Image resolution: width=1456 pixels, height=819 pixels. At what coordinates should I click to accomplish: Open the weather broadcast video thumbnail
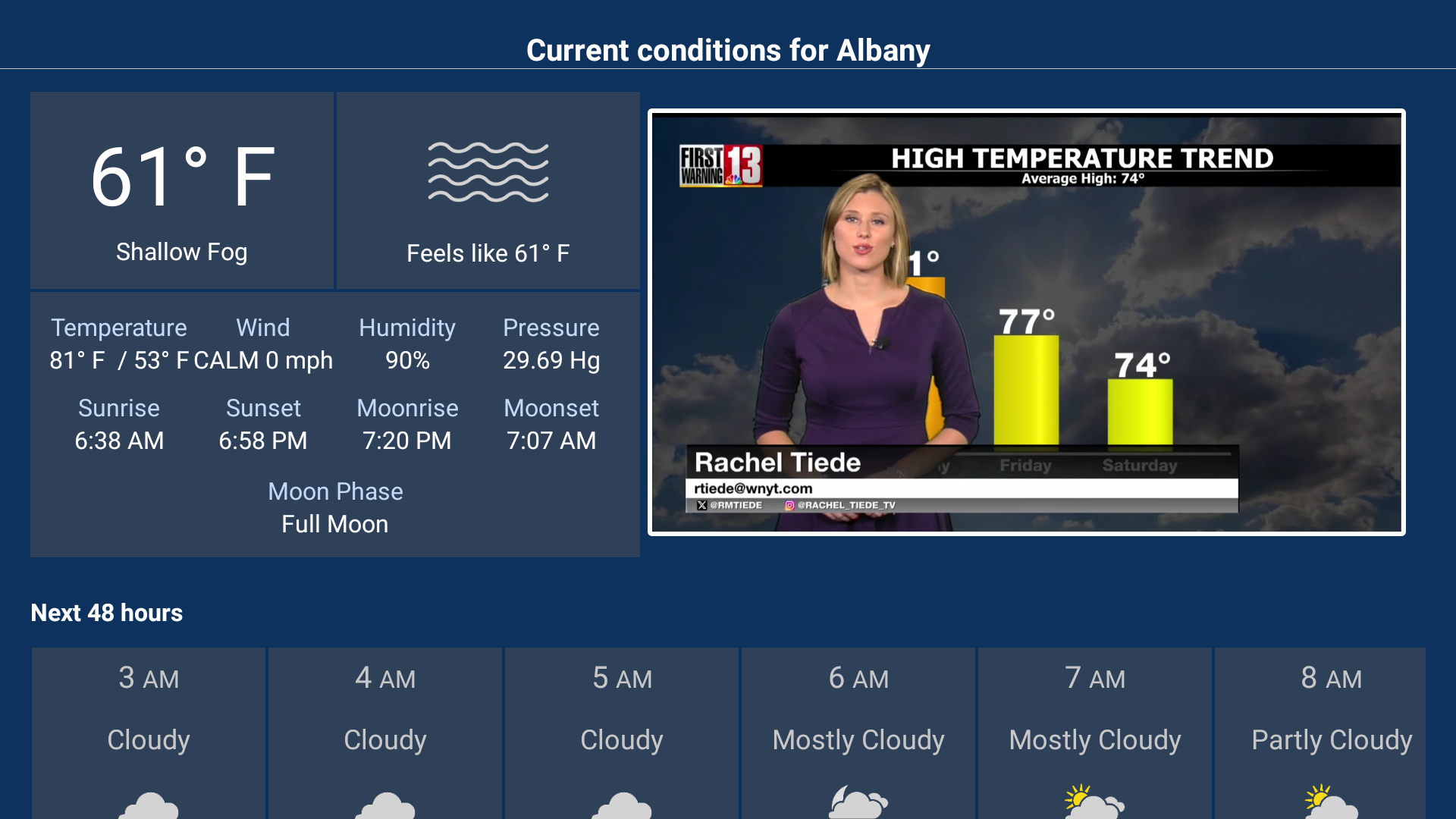1026,322
